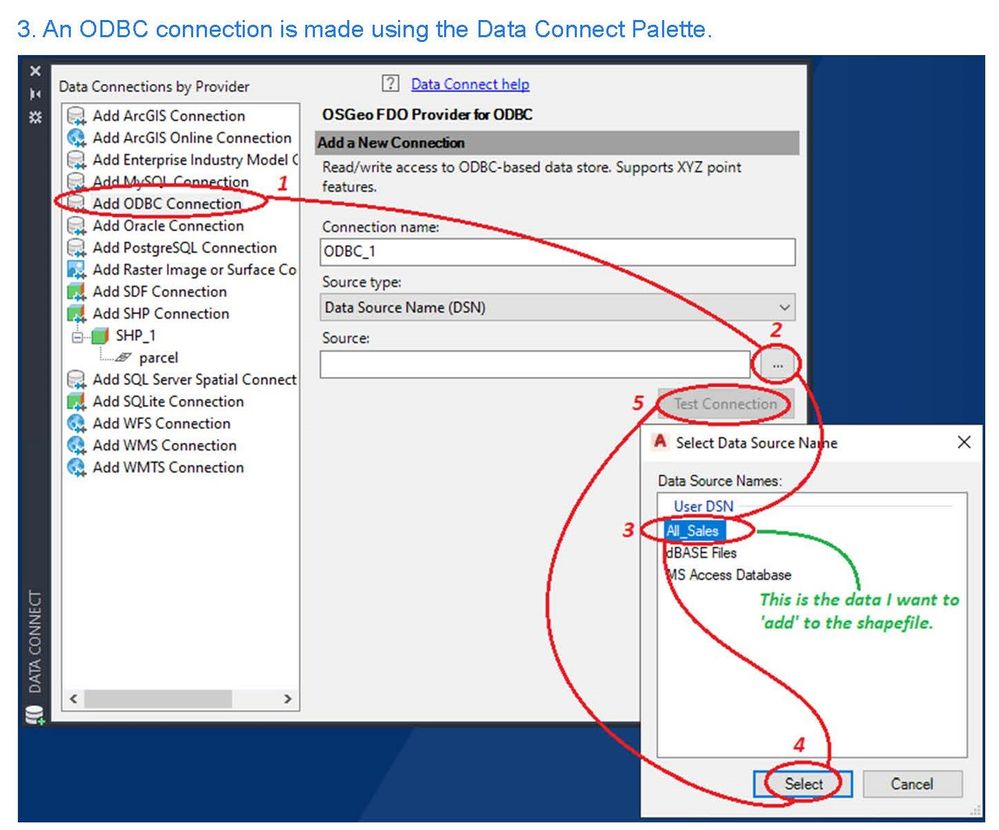The width and height of the screenshot is (999, 830).
Task: Close the Data Connect palette
Action: 36,71
